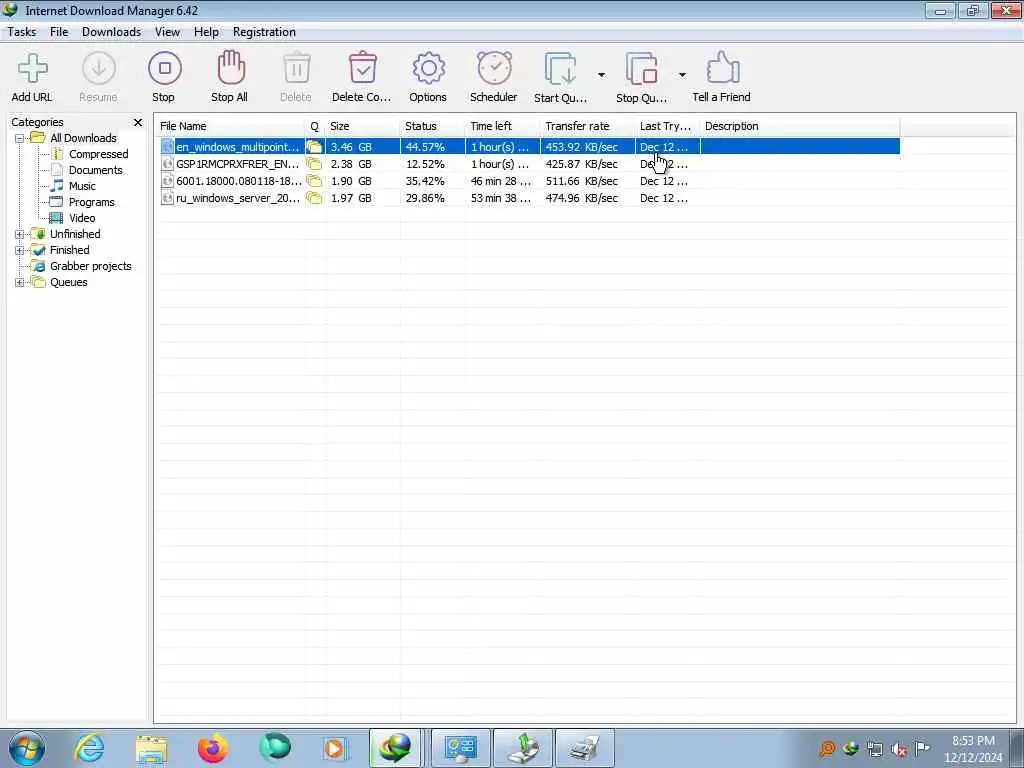The height and width of the screenshot is (768, 1024).
Task: Select the GSP1RMCPRXFRER_EN download row
Action: [x=529, y=164]
